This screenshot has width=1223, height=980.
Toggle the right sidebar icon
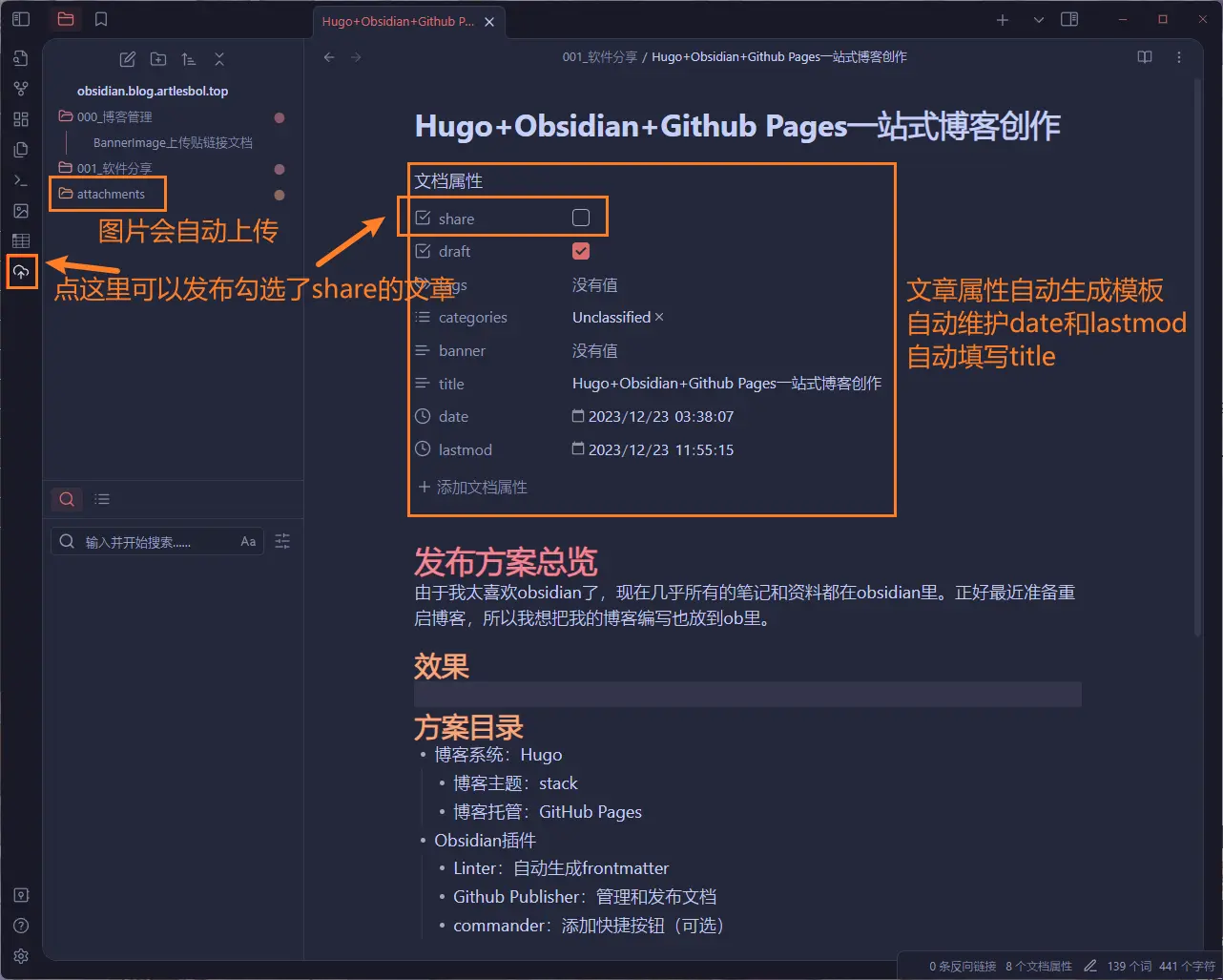(1069, 19)
